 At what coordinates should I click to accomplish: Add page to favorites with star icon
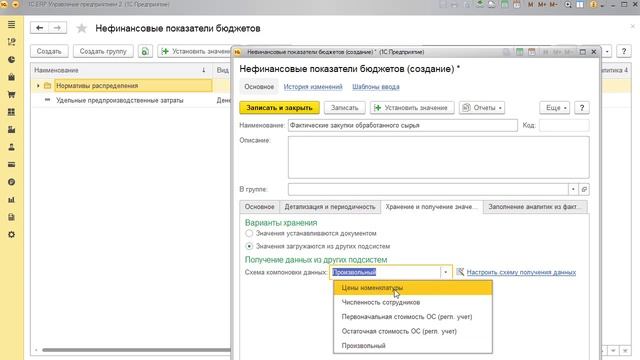click(x=82, y=28)
